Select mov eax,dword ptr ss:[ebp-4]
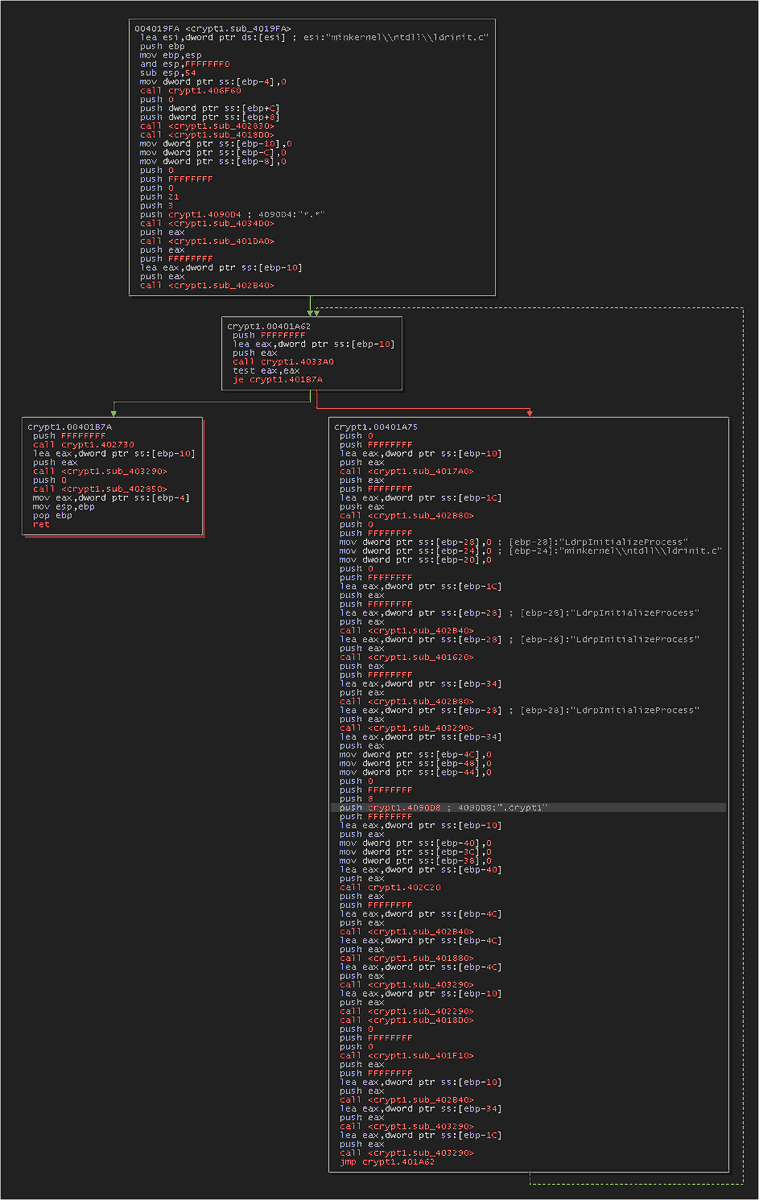The height and width of the screenshot is (1200, 759). point(112,498)
